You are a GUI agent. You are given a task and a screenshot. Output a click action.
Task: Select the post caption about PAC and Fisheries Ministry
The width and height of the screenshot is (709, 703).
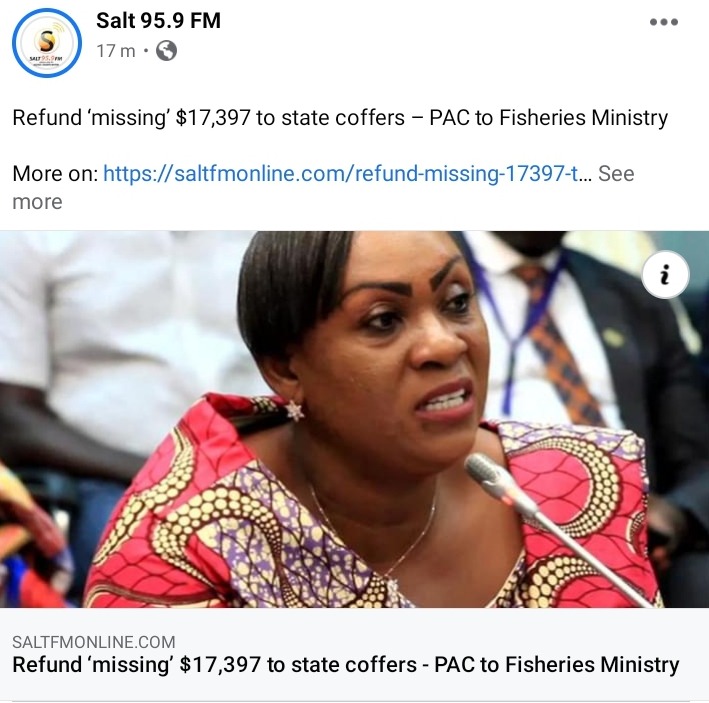point(340,118)
